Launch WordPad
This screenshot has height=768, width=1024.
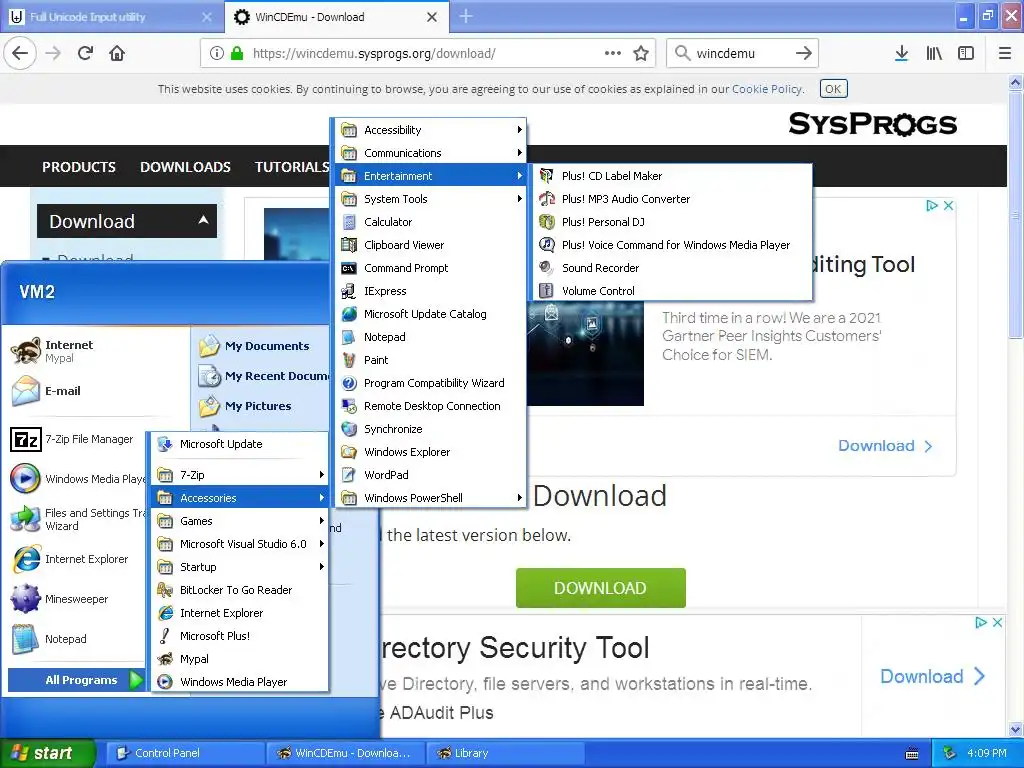coord(431,475)
